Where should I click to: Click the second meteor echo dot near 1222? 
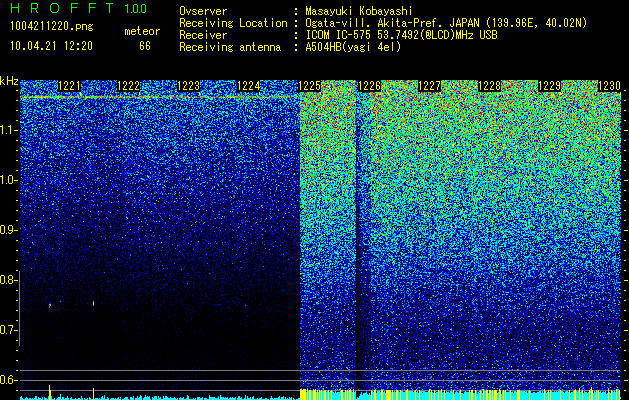[x=93, y=303]
